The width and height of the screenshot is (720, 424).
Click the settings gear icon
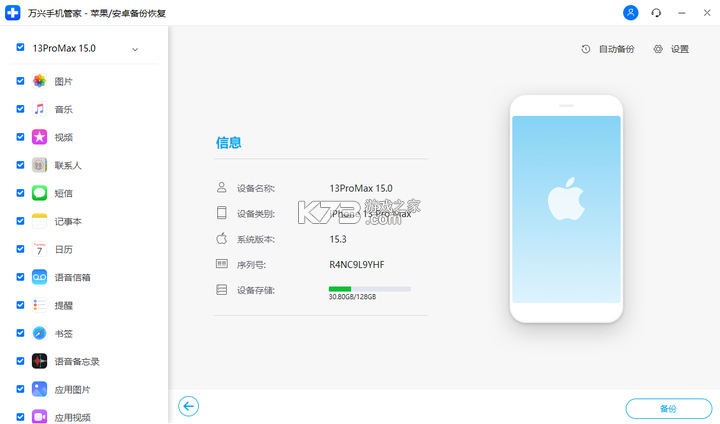[658, 49]
